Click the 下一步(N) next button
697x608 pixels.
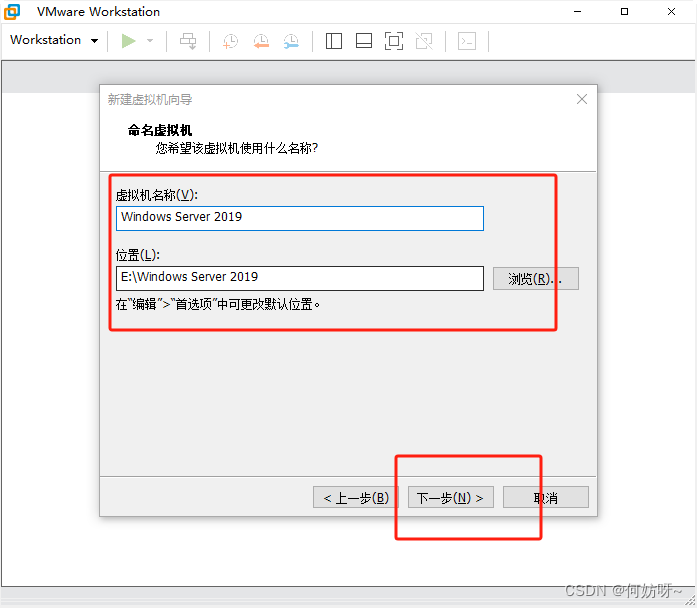point(451,497)
